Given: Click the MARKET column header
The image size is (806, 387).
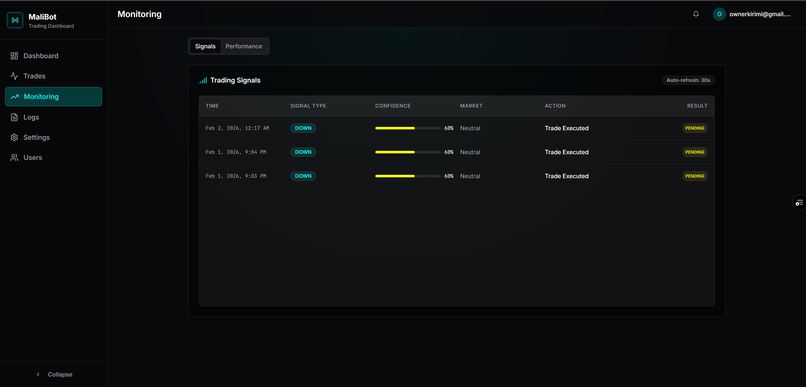Looking at the screenshot, I should pos(471,106).
